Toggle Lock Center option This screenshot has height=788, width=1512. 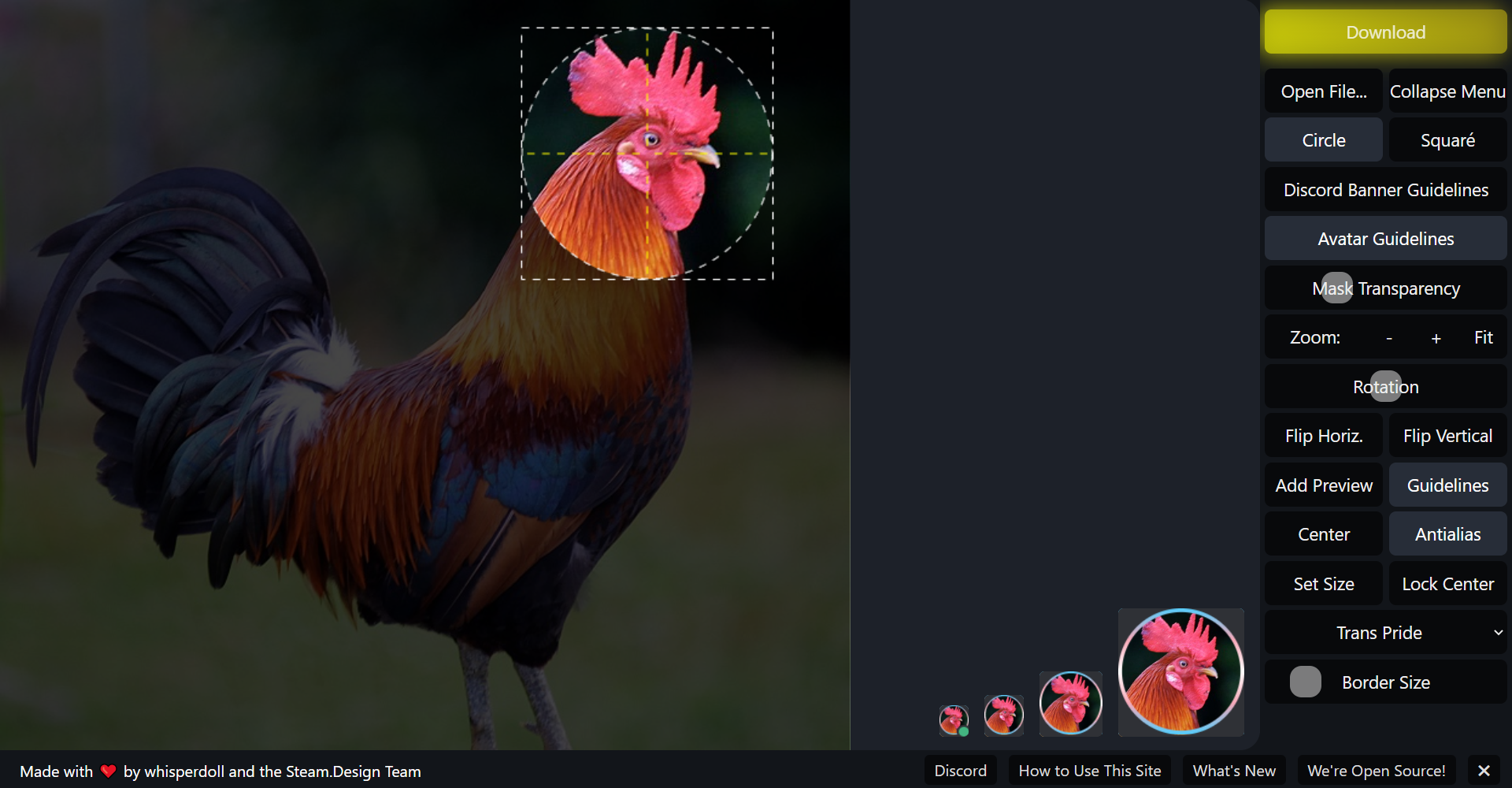[1447, 584]
